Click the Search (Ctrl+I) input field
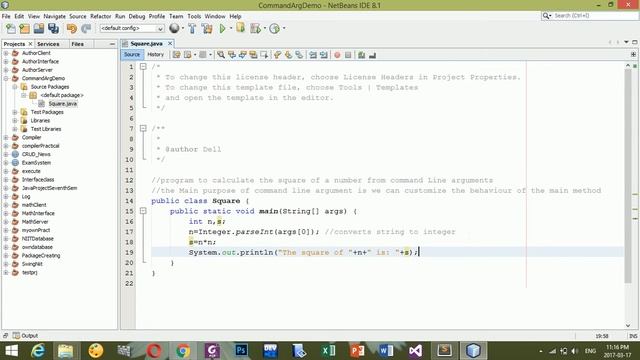 594,16
